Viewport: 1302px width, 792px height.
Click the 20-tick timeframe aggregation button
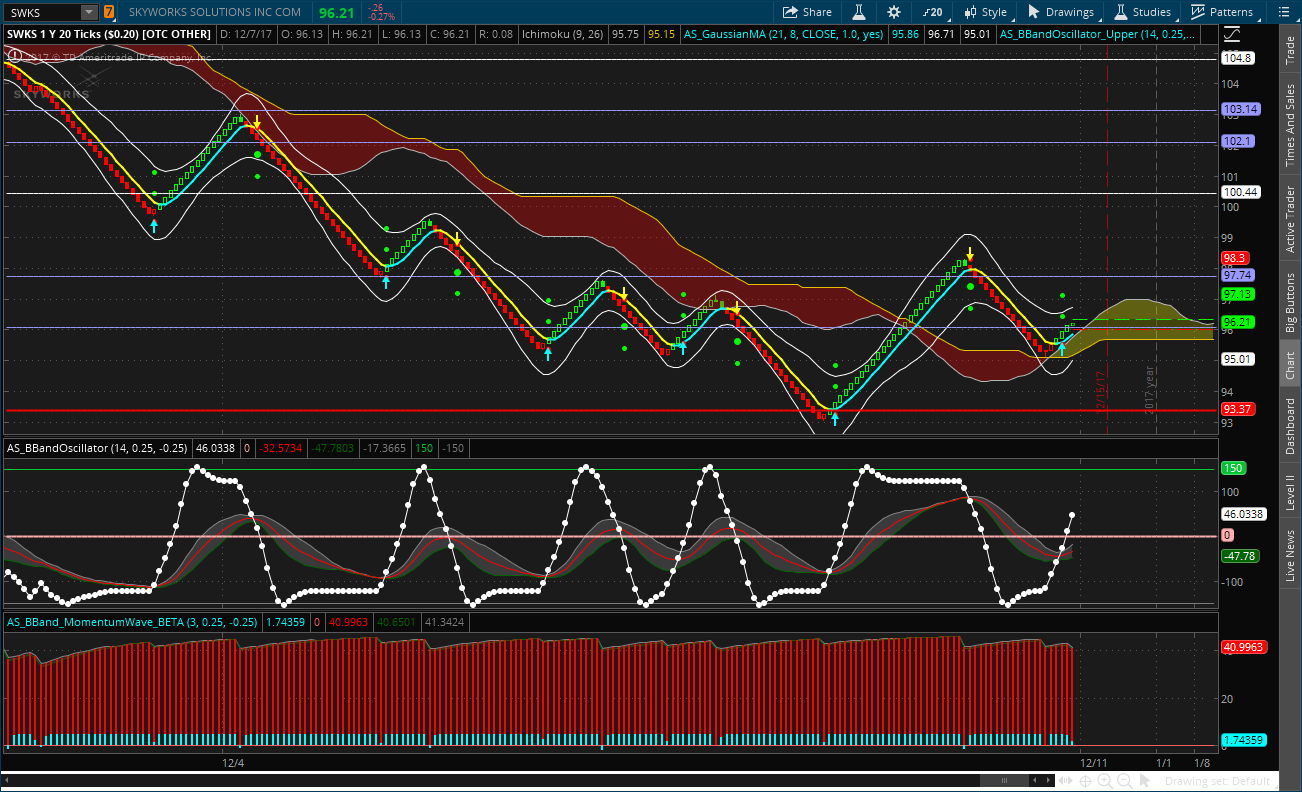pyautogui.click(x=932, y=12)
